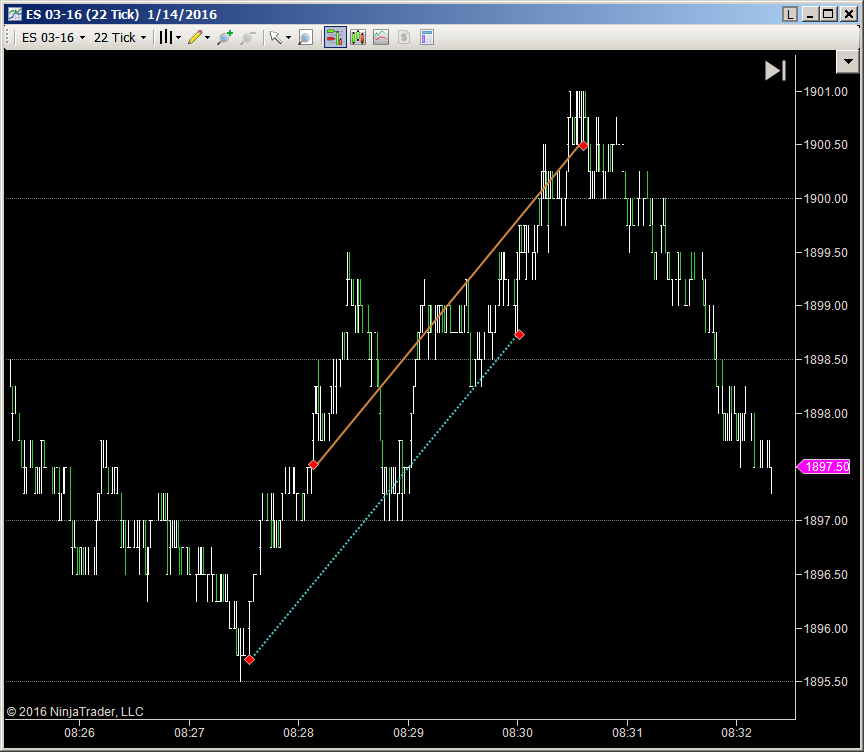This screenshot has width=864, height=752.
Task: Click the L link button in title bar
Action: click(790, 14)
